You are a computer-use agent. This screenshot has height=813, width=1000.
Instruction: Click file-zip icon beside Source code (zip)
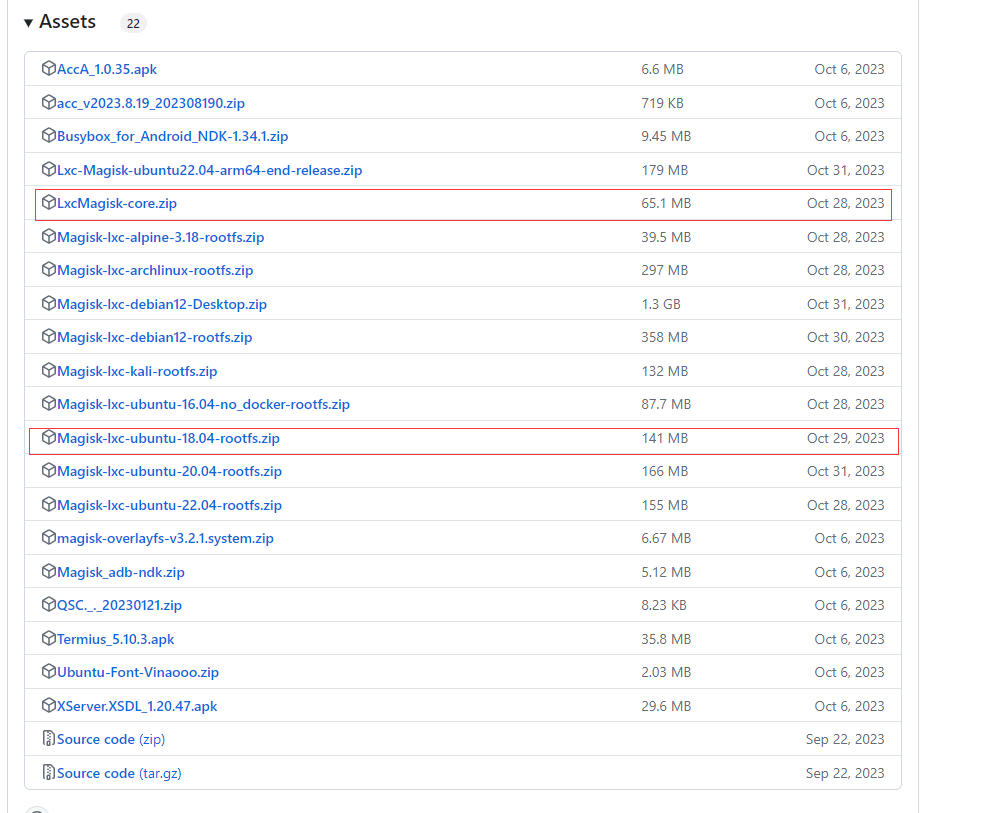[48, 739]
